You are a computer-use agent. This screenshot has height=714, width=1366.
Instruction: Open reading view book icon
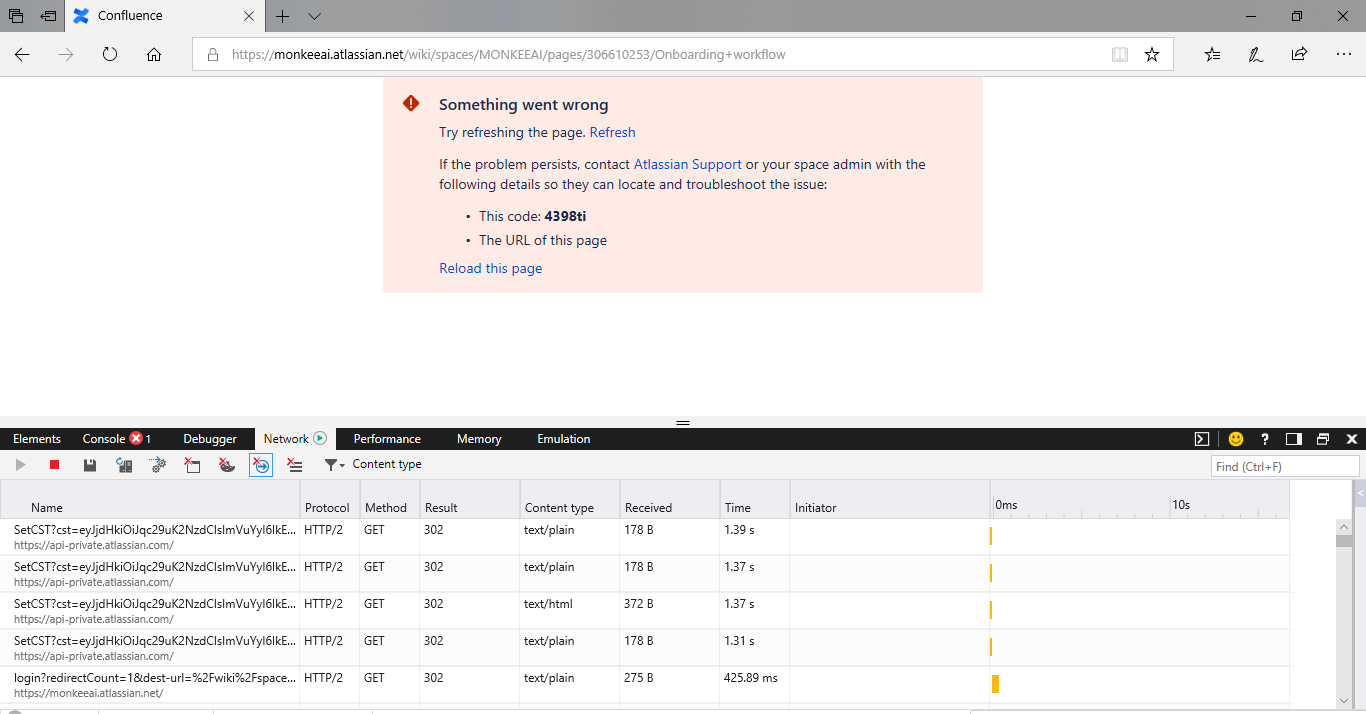tap(1120, 55)
